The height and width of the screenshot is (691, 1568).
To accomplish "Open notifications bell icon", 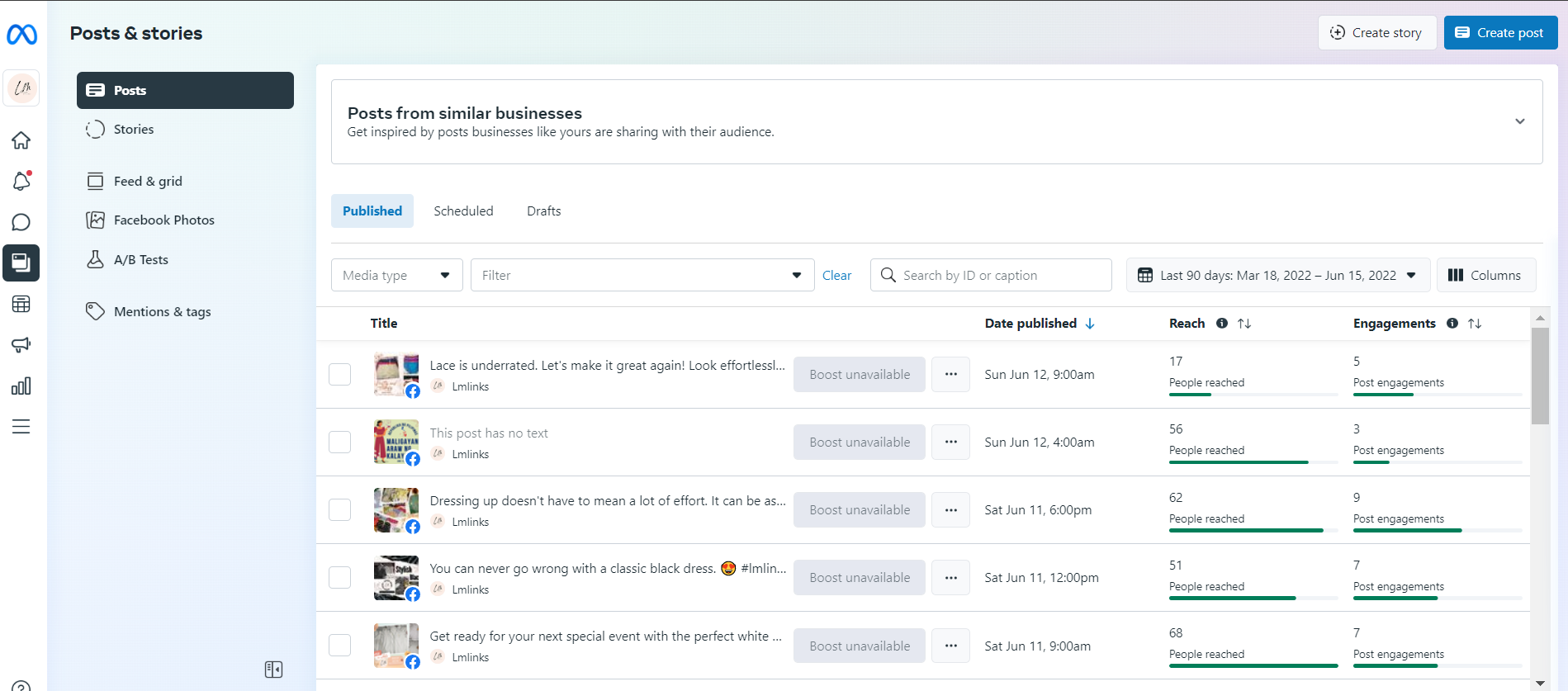I will tap(21, 181).
